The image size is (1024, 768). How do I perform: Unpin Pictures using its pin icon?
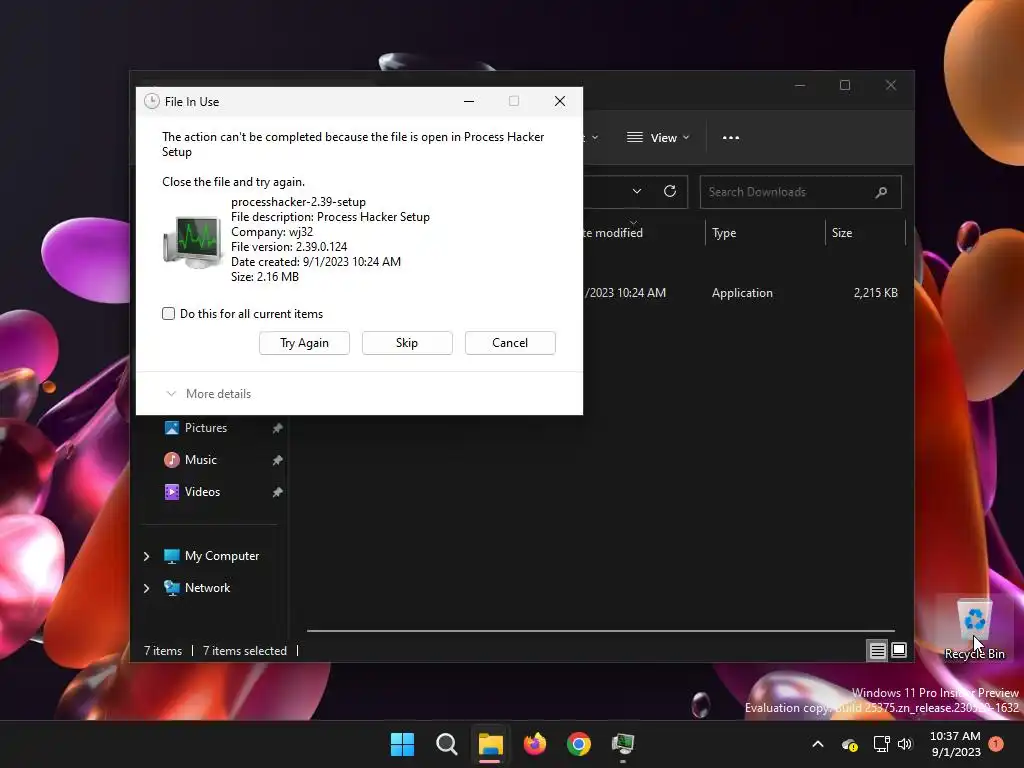(278, 428)
